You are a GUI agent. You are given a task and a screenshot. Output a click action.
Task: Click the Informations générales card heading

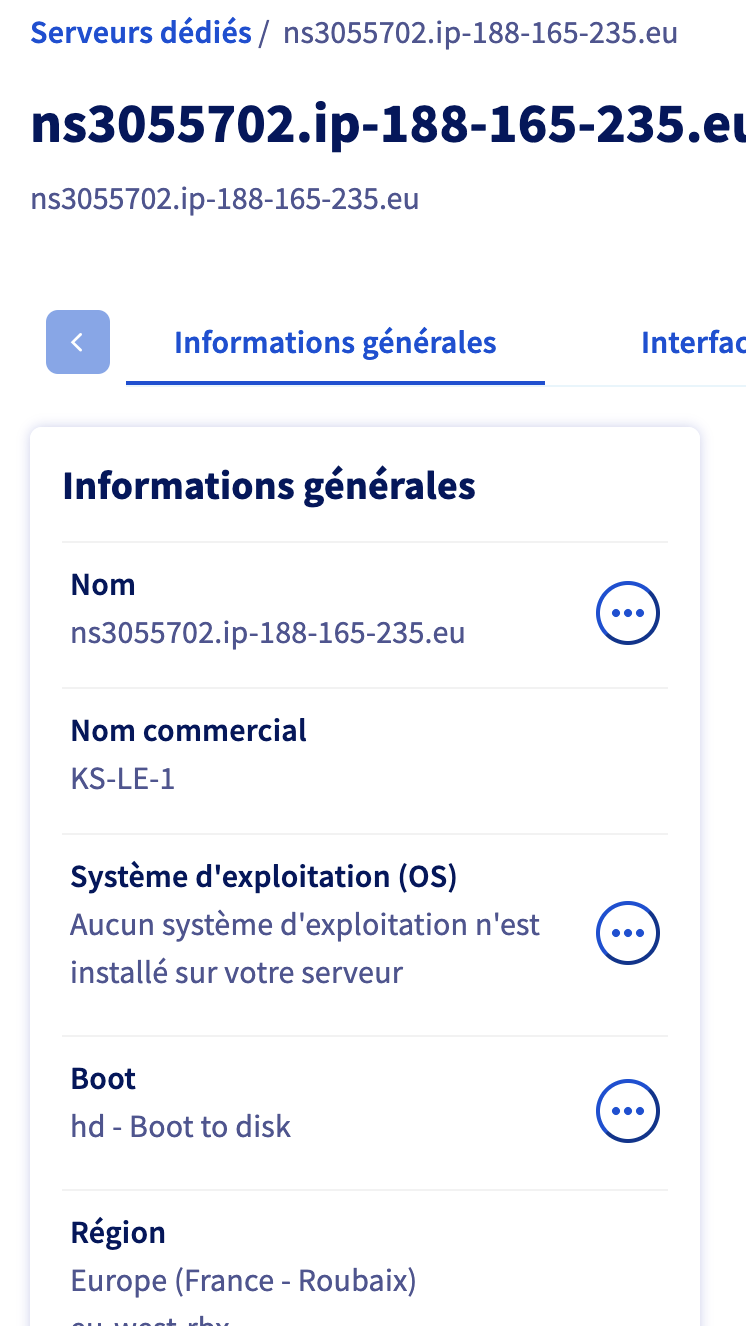[x=269, y=487]
